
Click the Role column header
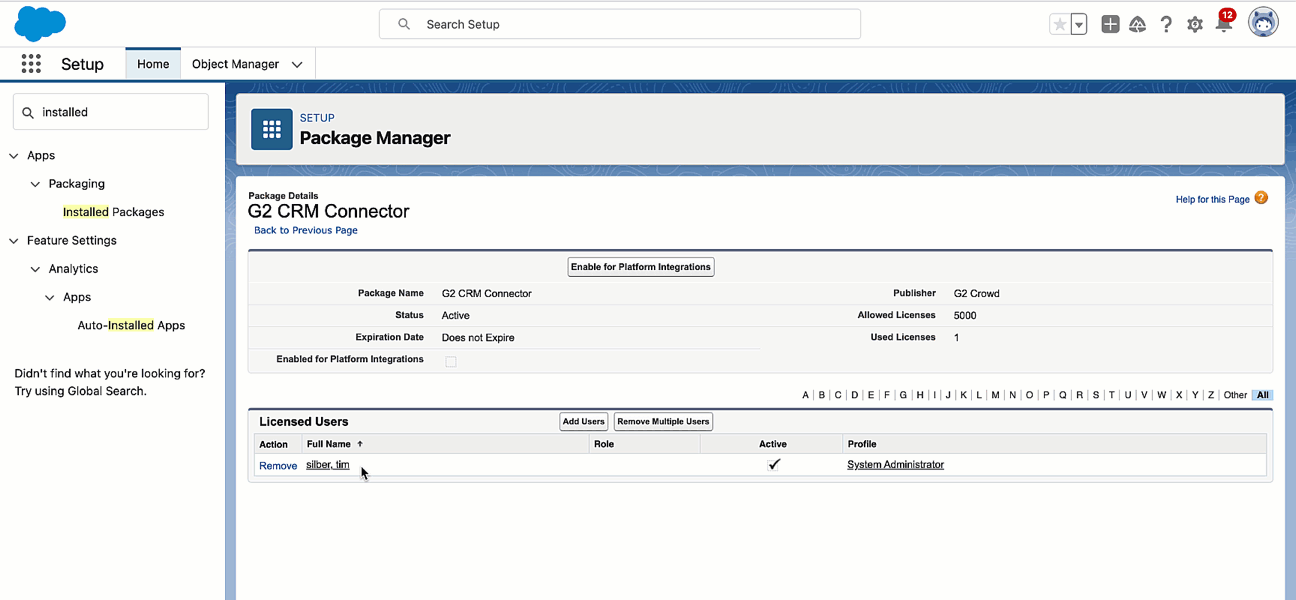pos(603,444)
